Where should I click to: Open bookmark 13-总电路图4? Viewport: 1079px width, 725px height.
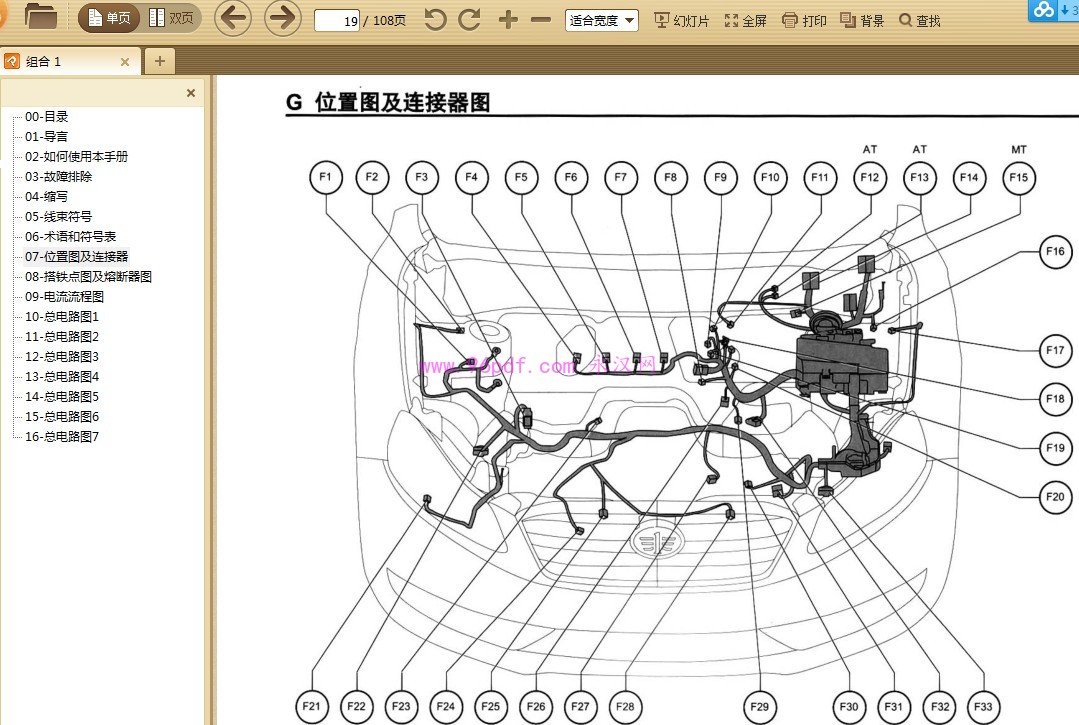tap(62, 376)
